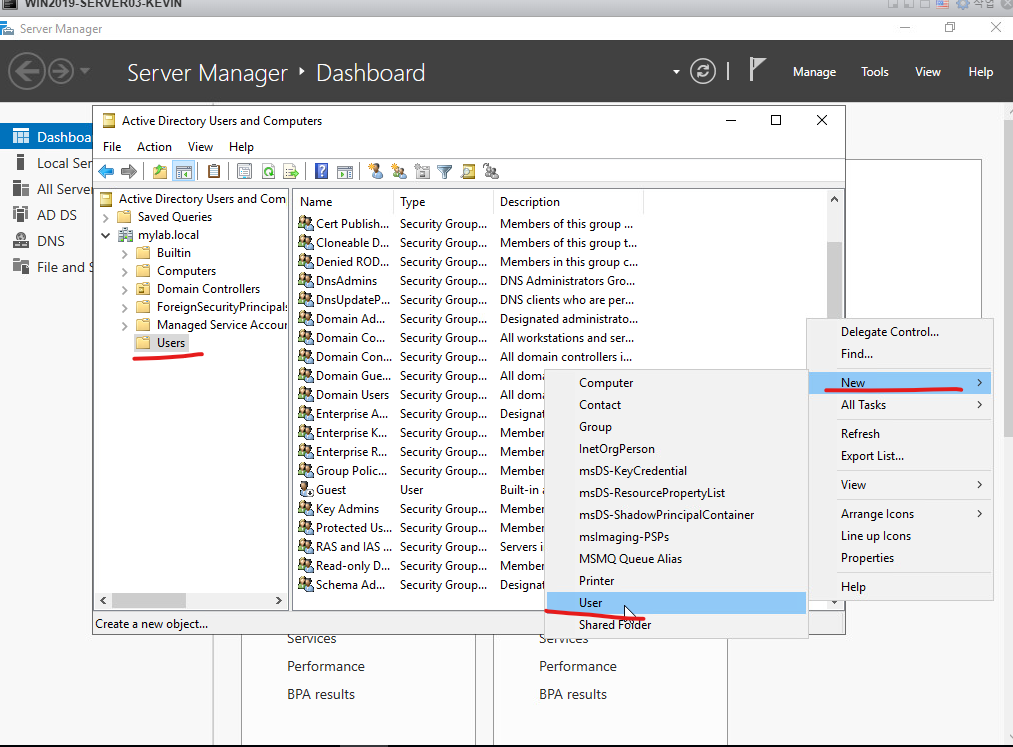Toggle Show/Hide Action Pane icon
The height and width of the screenshot is (747, 1013).
tap(345, 171)
